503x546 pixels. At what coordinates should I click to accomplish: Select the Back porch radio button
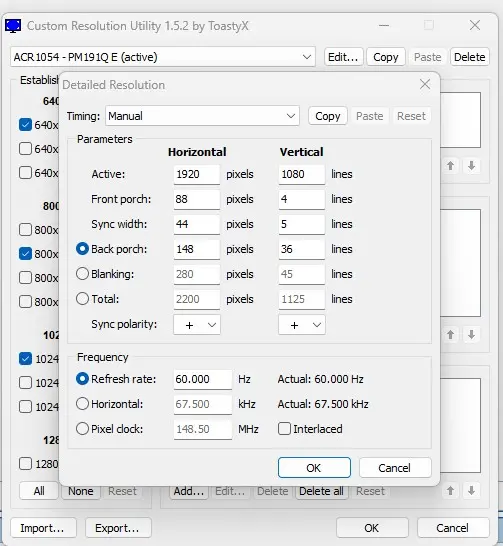(82, 249)
